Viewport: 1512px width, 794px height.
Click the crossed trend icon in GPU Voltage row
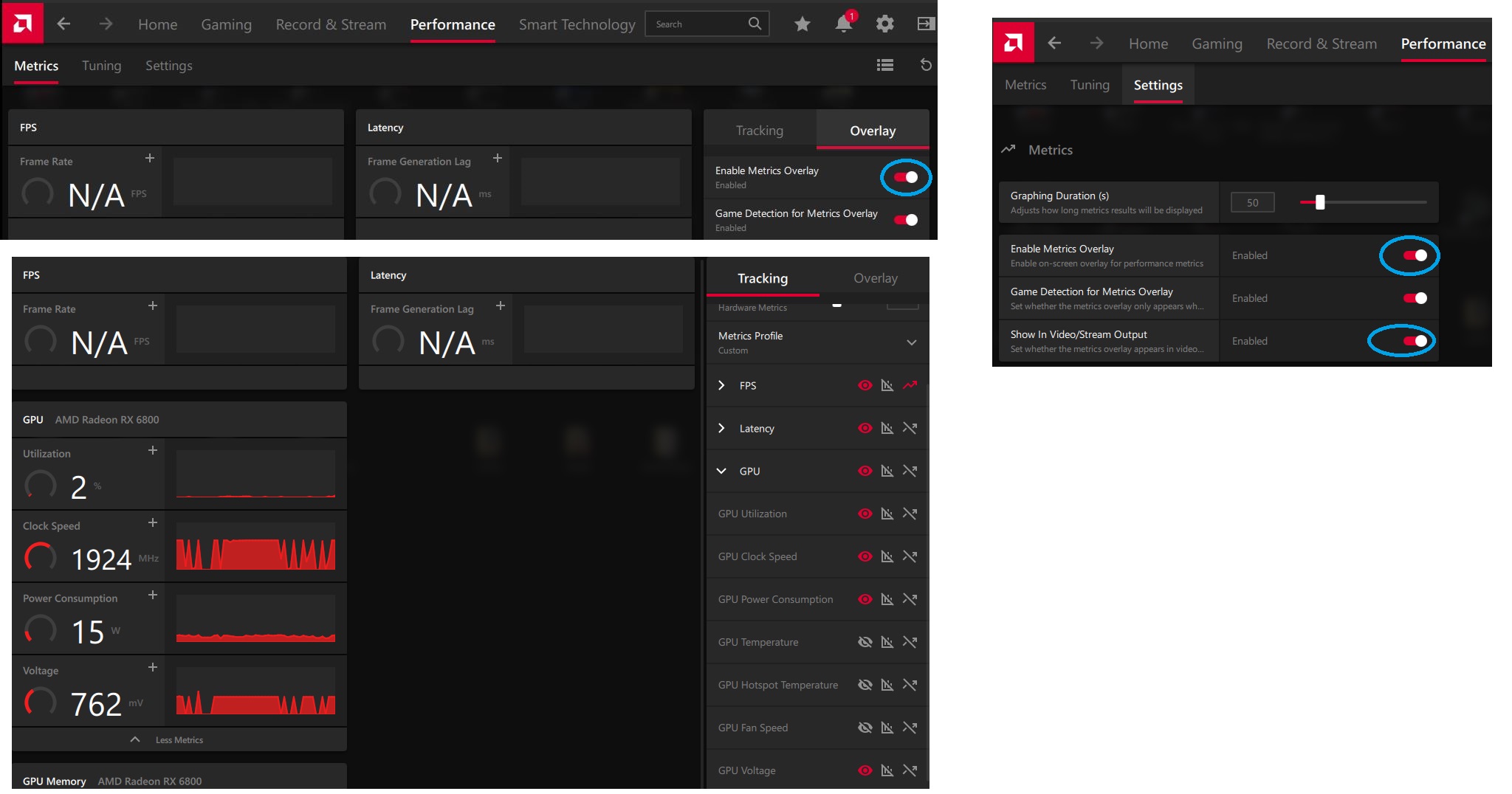(x=910, y=770)
